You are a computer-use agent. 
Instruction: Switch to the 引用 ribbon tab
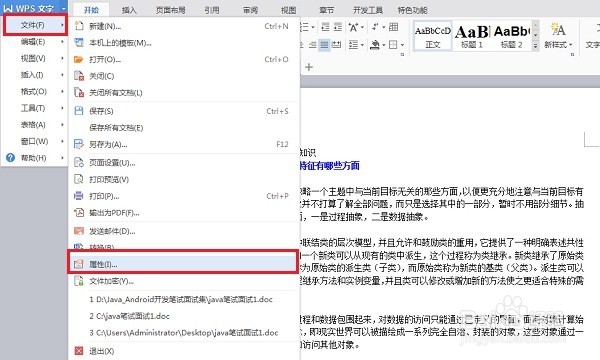[212, 10]
